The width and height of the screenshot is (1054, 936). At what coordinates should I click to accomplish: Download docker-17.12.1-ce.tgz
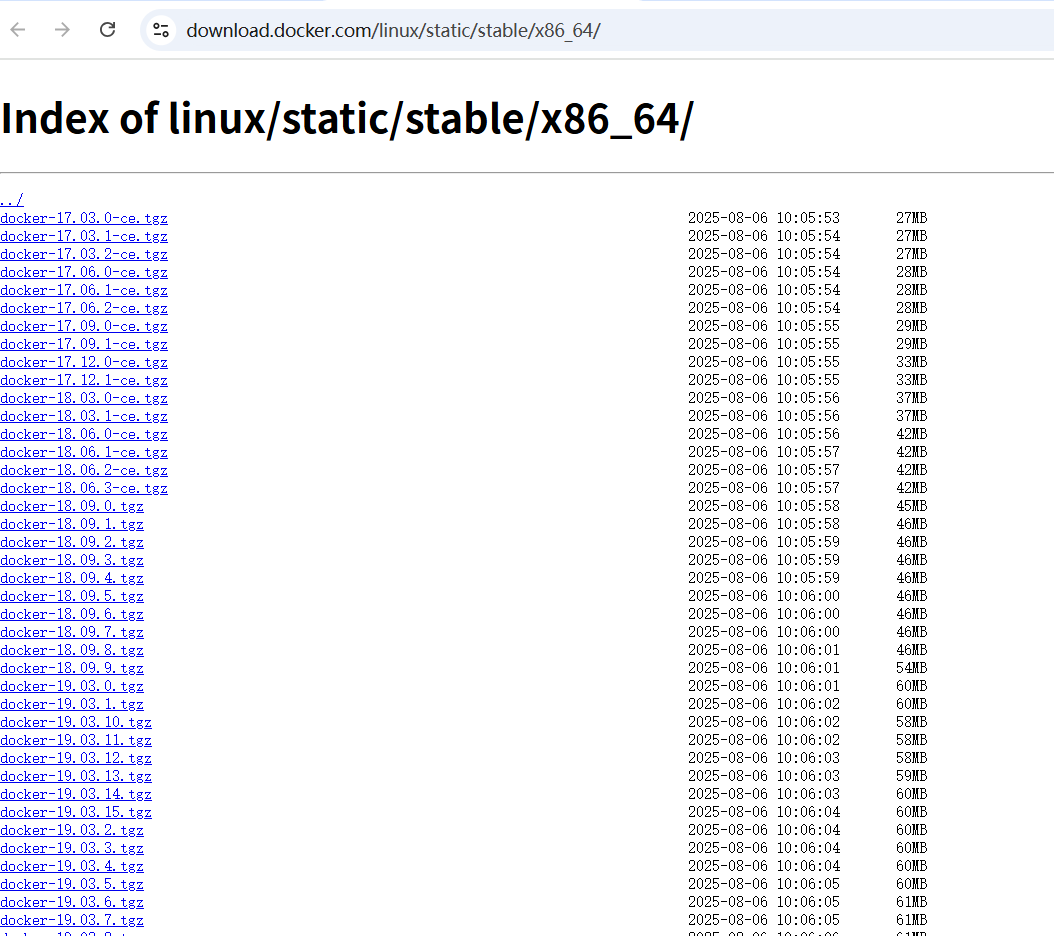pos(84,380)
